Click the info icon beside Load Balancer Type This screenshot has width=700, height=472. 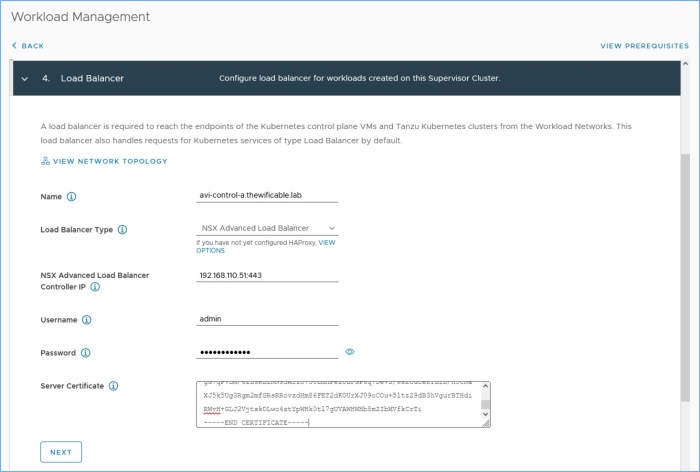[122, 229]
